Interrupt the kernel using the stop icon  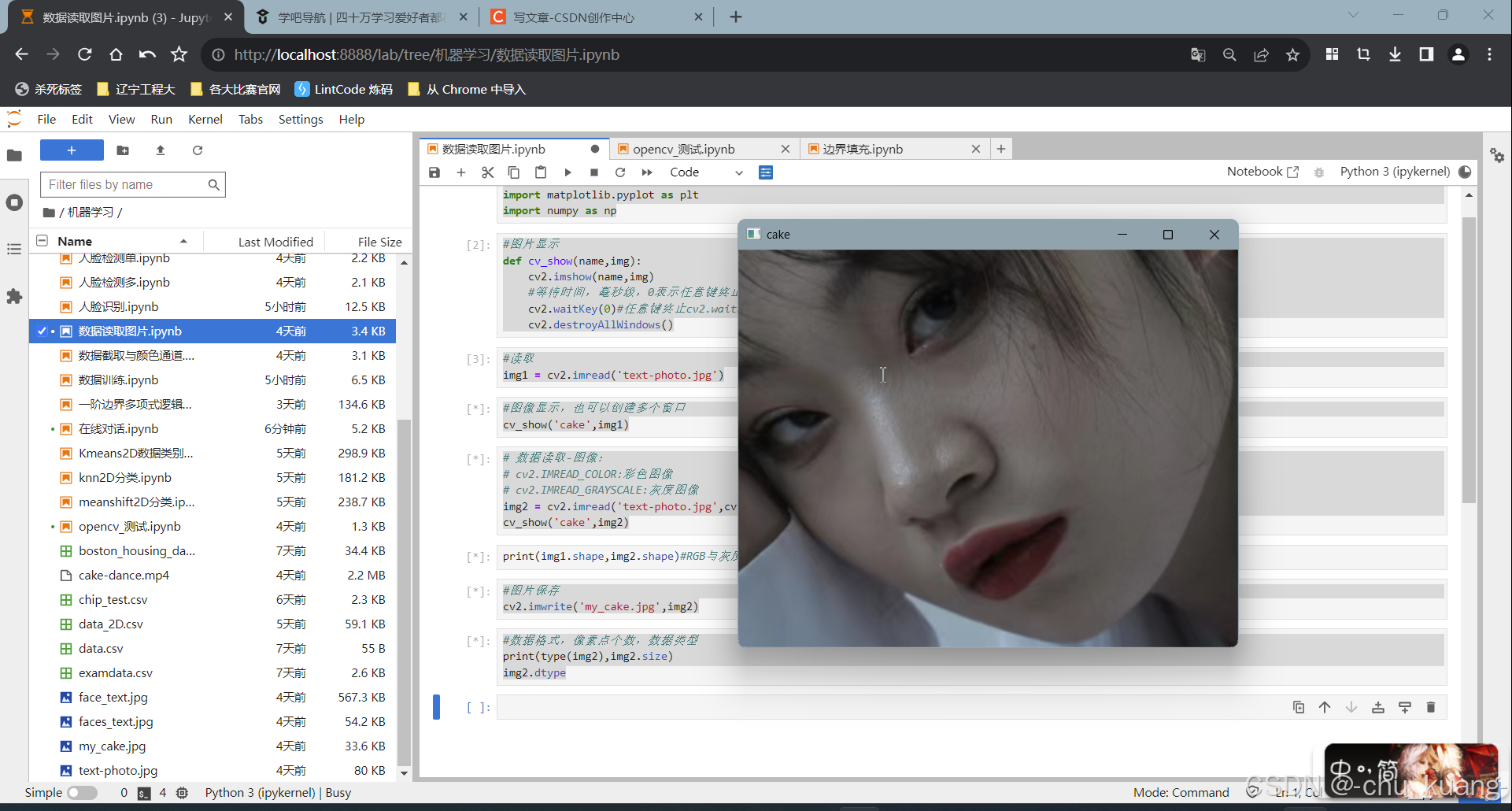coord(593,172)
